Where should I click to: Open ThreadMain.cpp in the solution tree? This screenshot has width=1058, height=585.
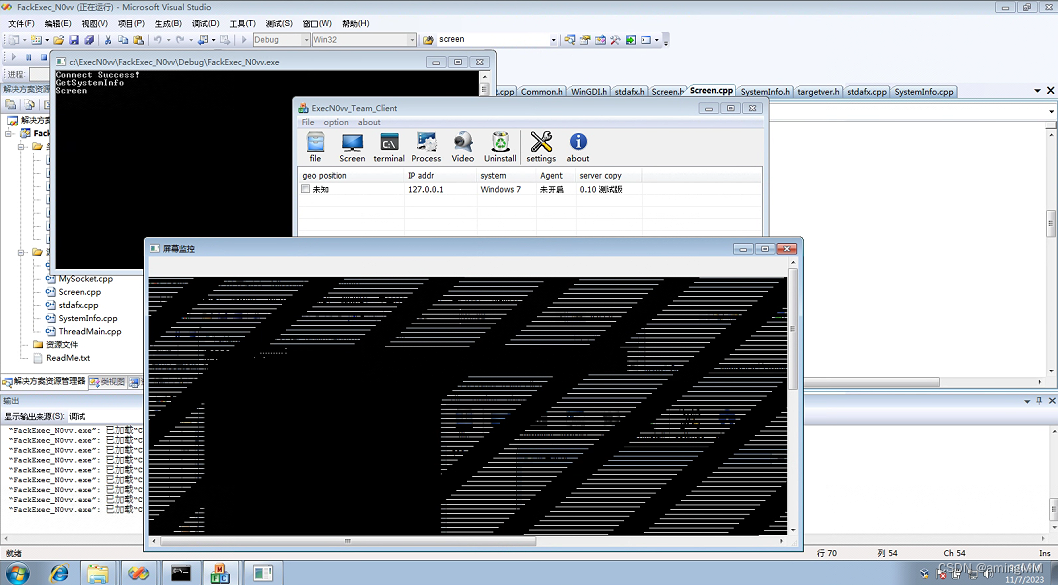(89, 331)
